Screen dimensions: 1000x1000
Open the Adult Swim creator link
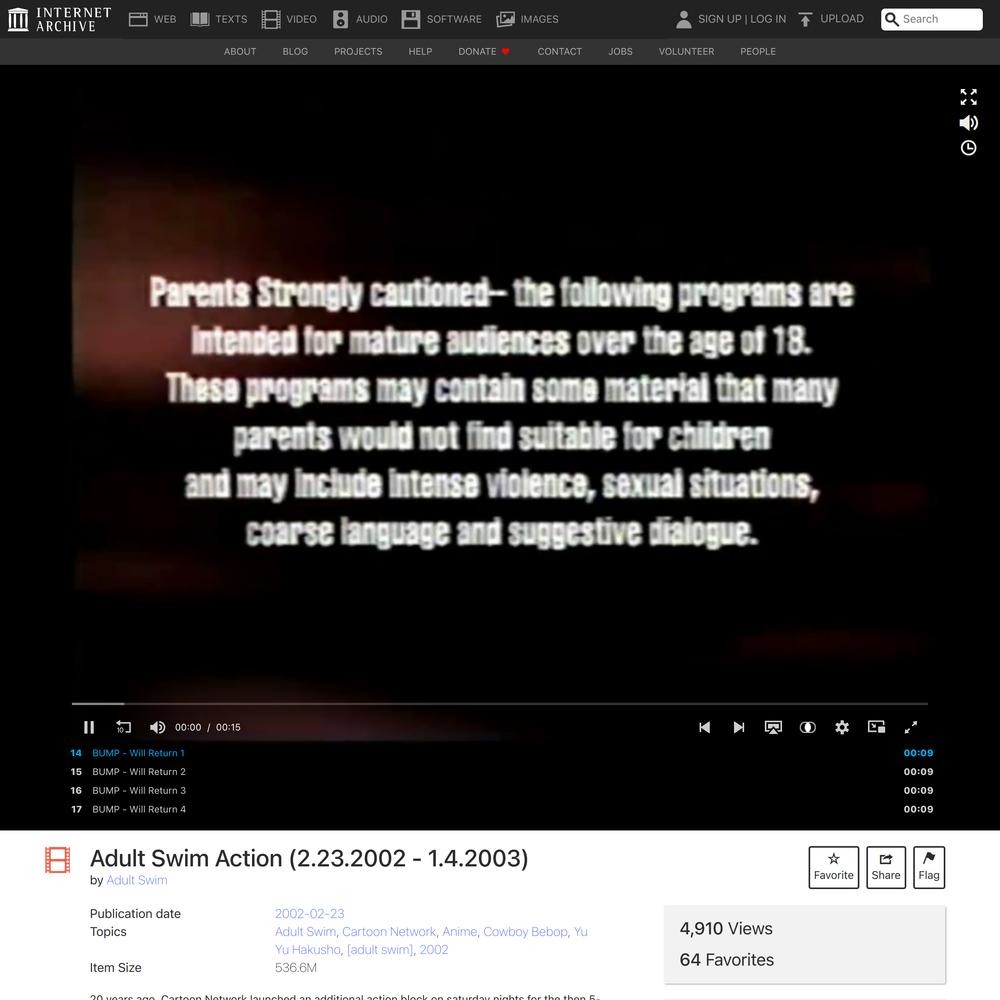[x=136, y=880]
